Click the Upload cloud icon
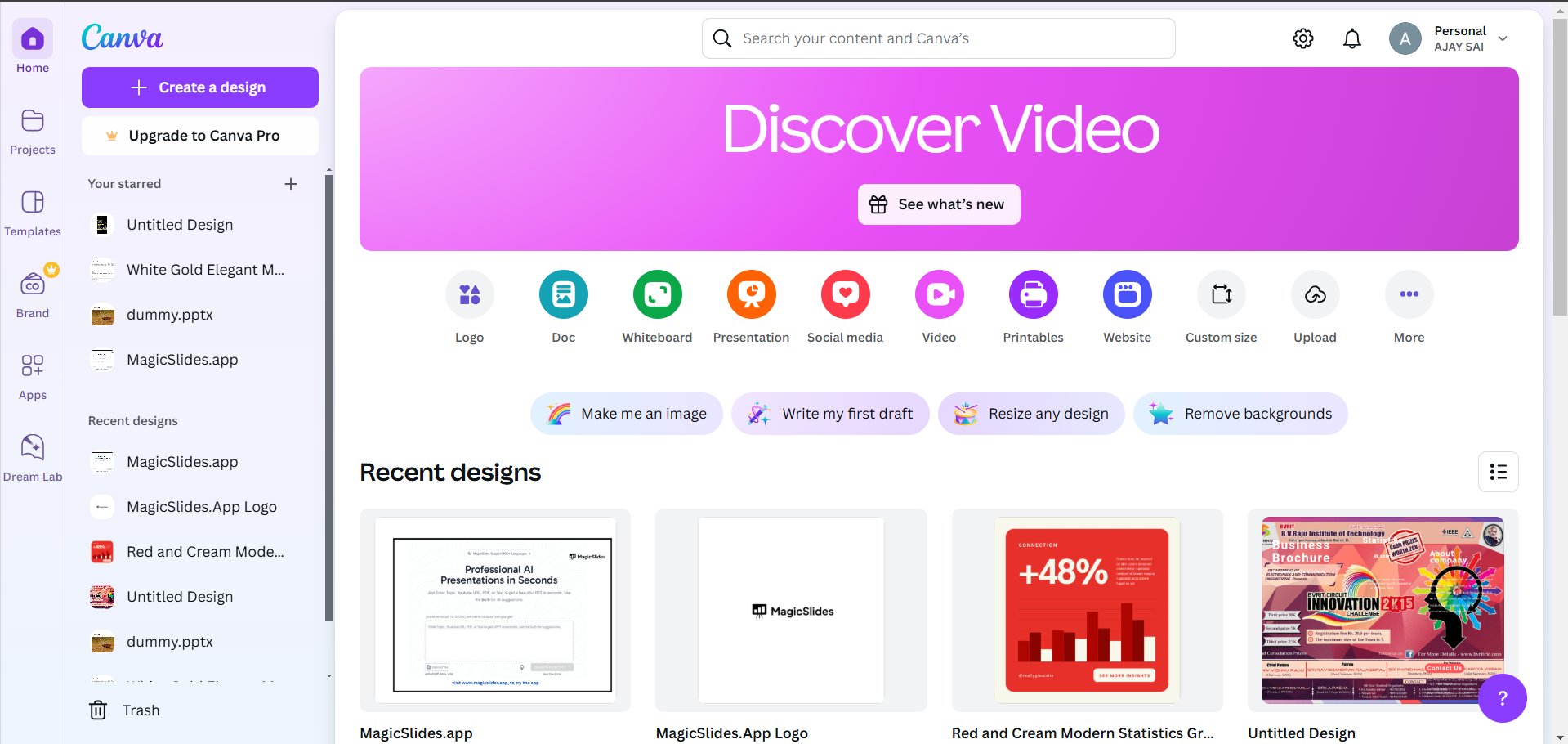 click(1315, 294)
